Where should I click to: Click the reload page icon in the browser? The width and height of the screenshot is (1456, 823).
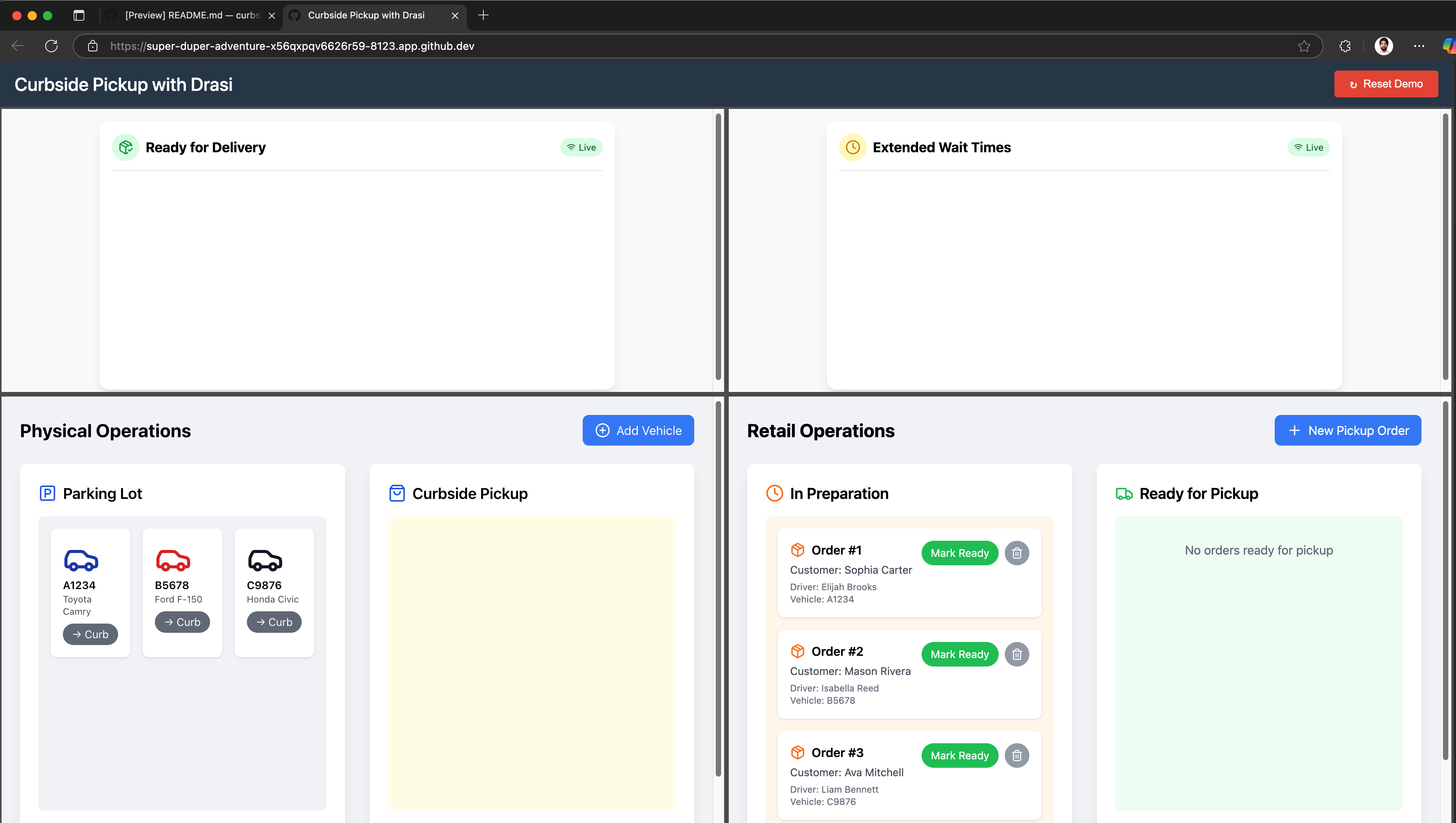(51, 46)
